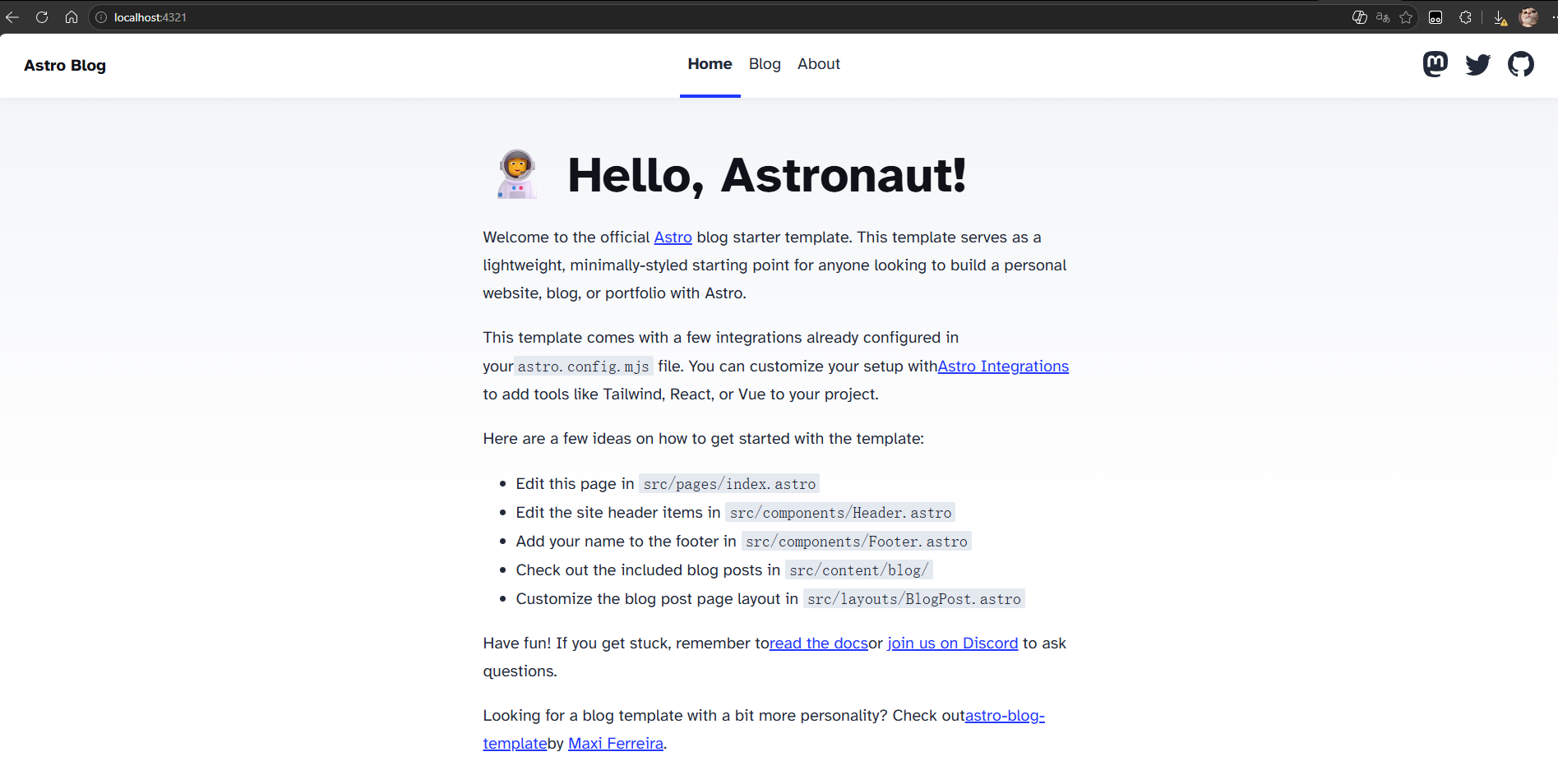Viewport: 1558px width, 784px height.
Task: Follow the Astro link in welcome paragraph
Action: tap(673, 238)
